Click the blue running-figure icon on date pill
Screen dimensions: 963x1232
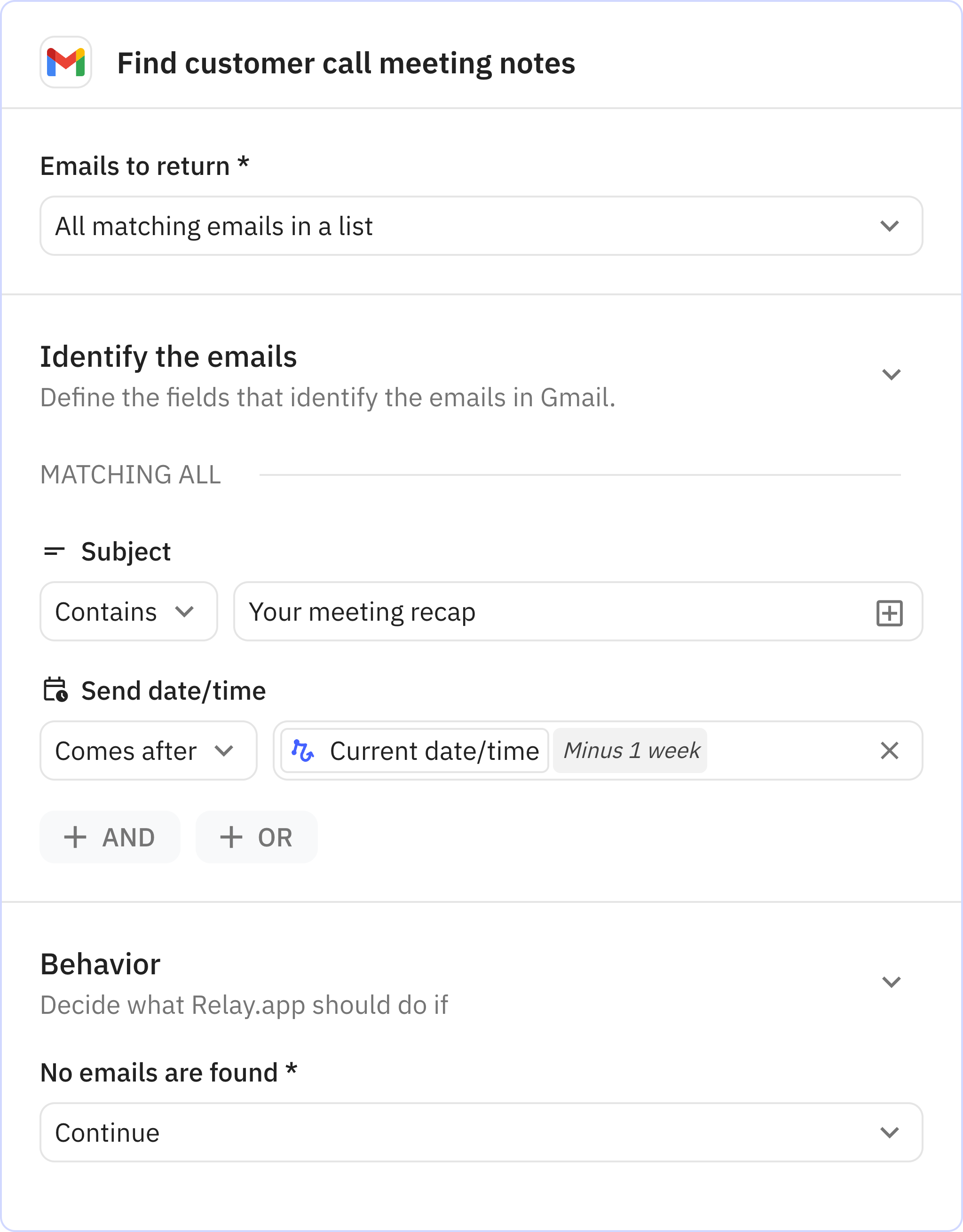point(303,751)
